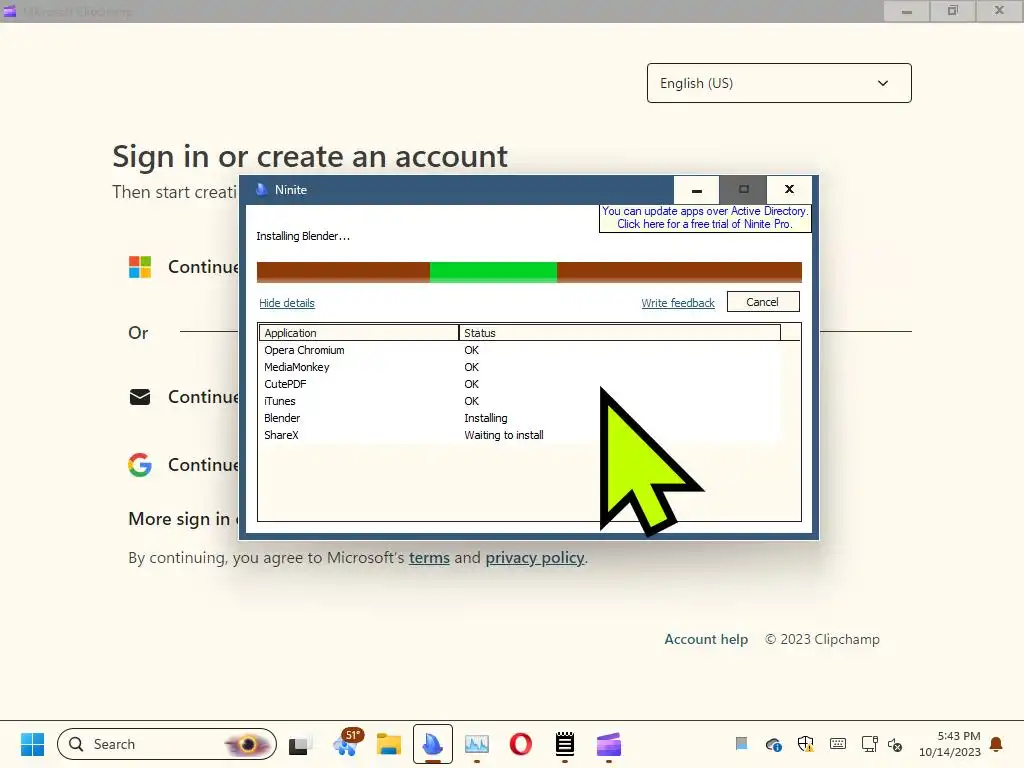Open the notepad taskbar icon
Screen dimensions: 1024x768
(x=565, y=744)
